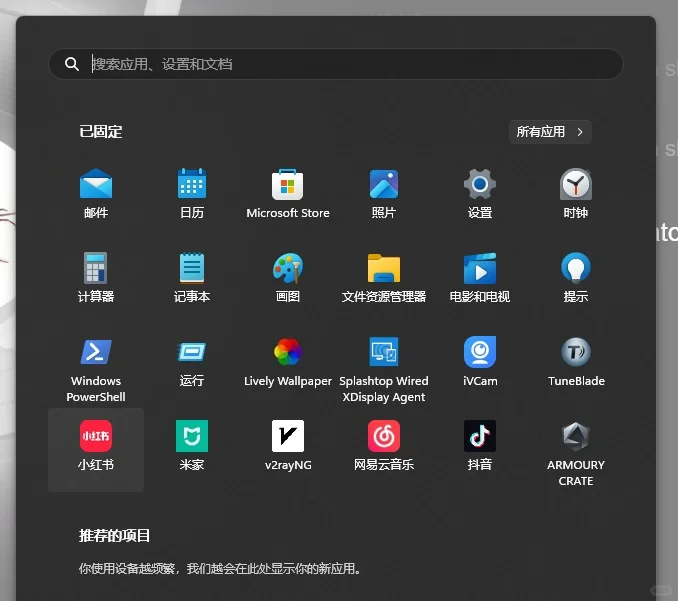Launch iVCam webcam app
The height and width of the screenshot is (601, 678).
(480, 361)
